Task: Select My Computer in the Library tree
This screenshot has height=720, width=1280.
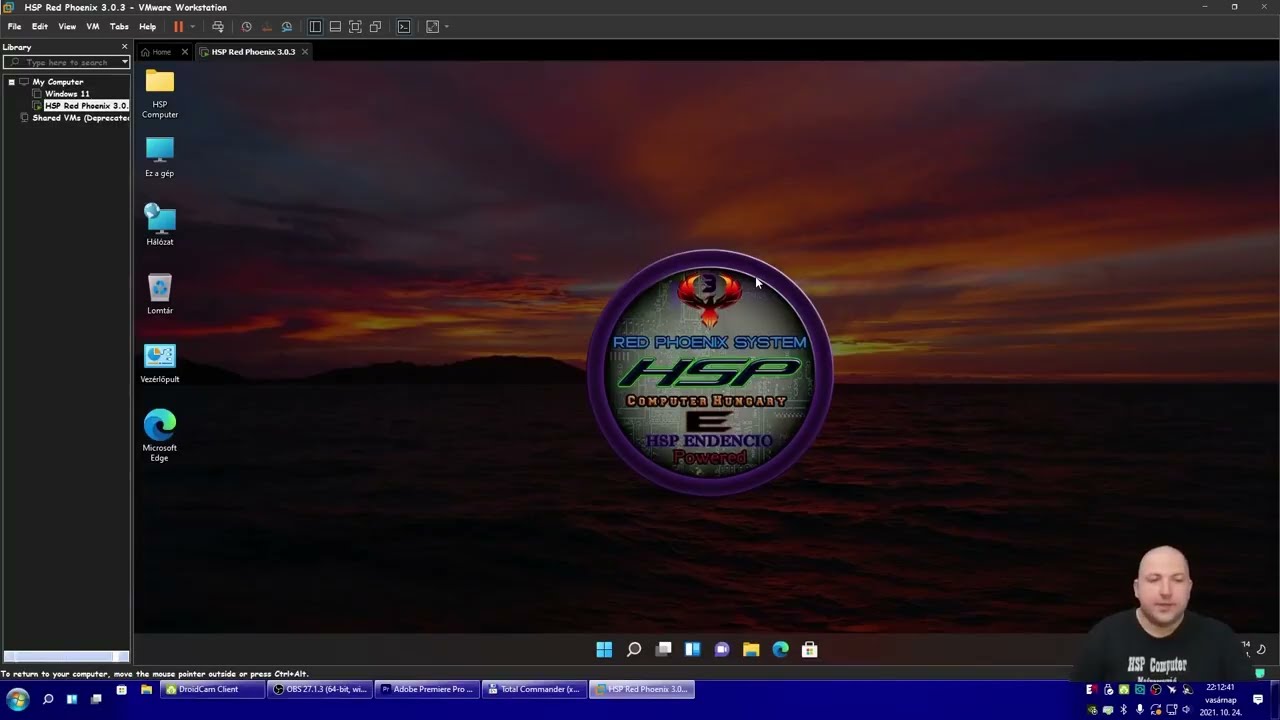Action: 57,82
